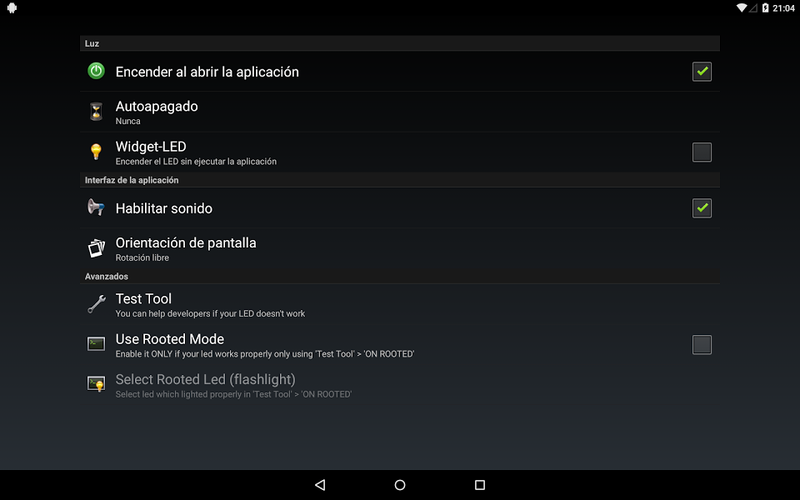Viewport: 800px width, 500px height.
Task: Uncheck Encender al abrir la aplicación
Action: pyautogui.click(x=702, y=71)
